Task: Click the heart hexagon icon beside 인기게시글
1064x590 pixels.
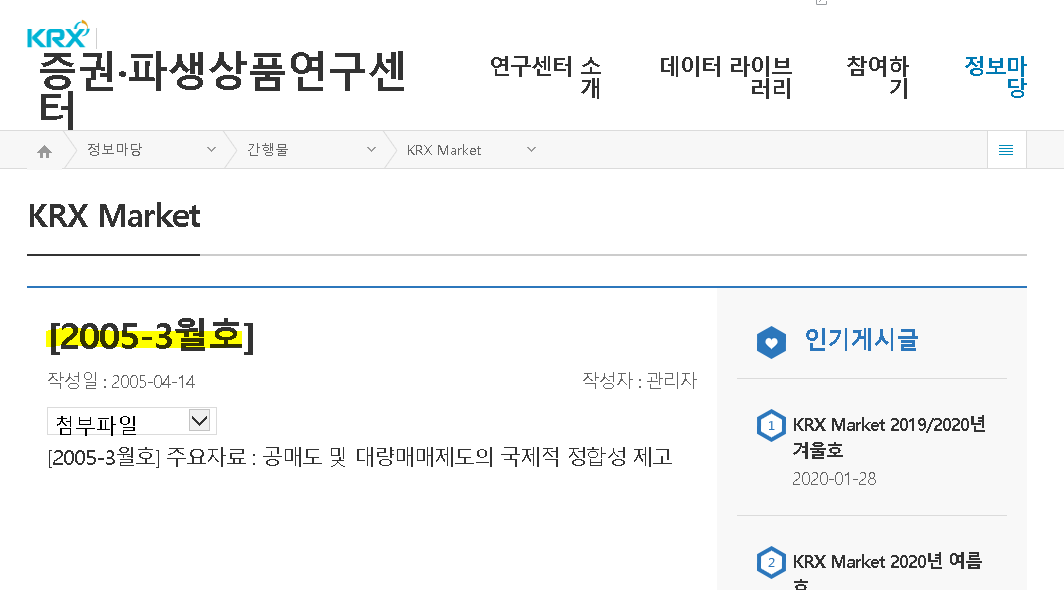Action: [x=771, y=342]
